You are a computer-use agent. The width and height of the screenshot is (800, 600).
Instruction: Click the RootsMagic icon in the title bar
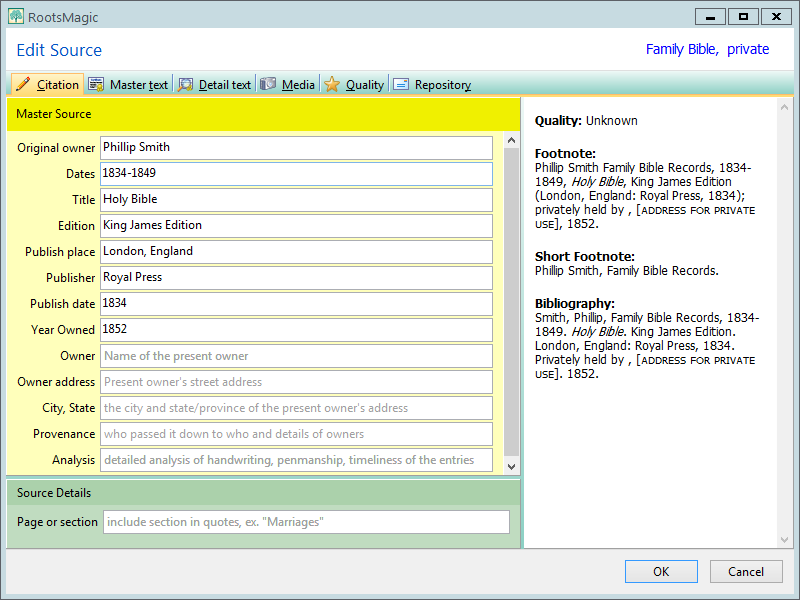pyautogui.click(x=15, y=16)
